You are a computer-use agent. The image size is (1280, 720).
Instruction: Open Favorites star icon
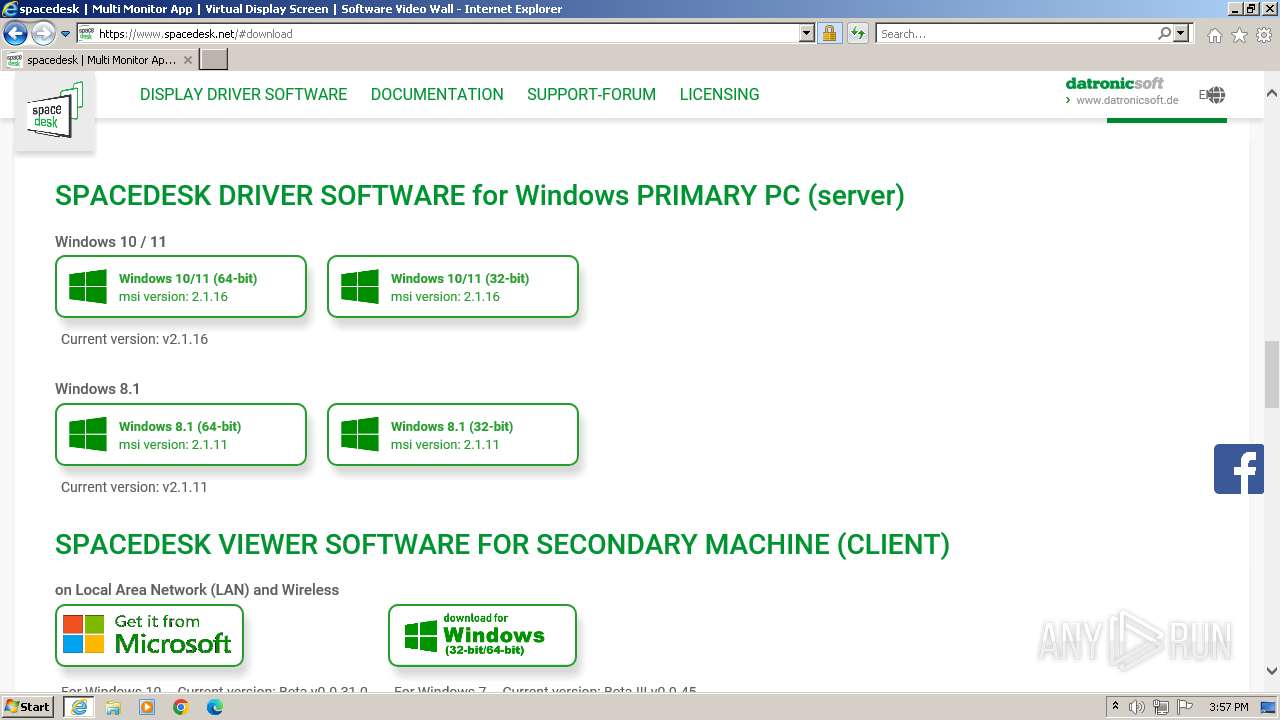pos(1239,35)
